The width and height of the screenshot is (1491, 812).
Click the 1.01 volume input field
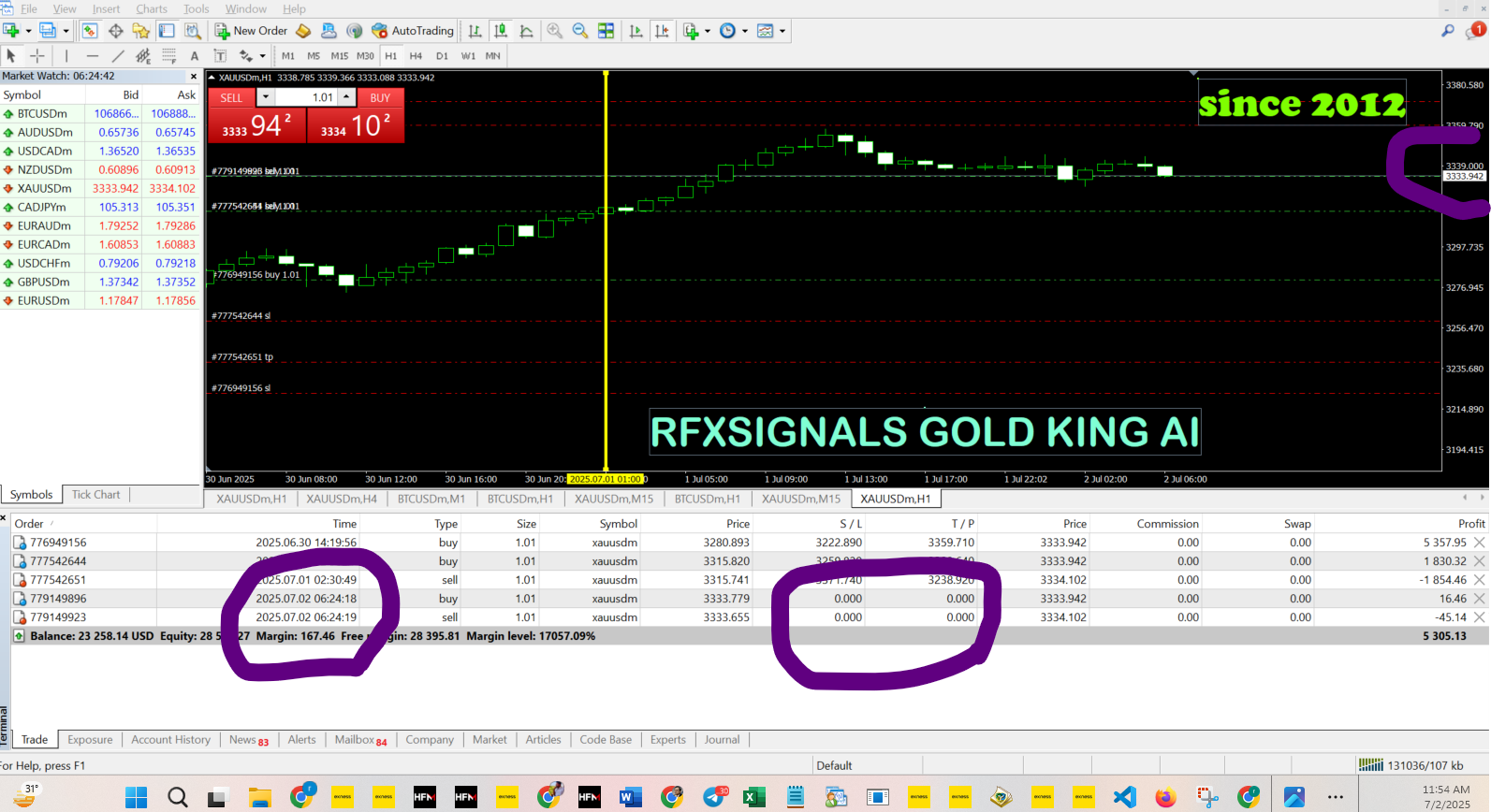tap(305, 97)
